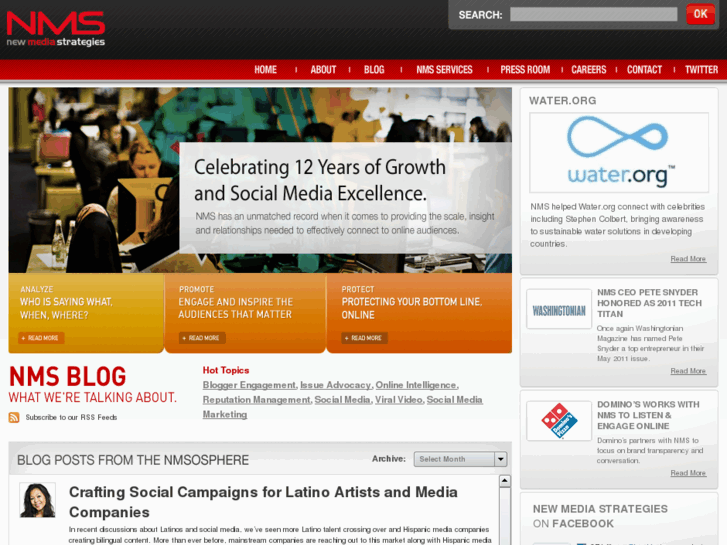Click the blog author's portrait photo
This screenshot has width=727, height=545.
pos(38,500)
